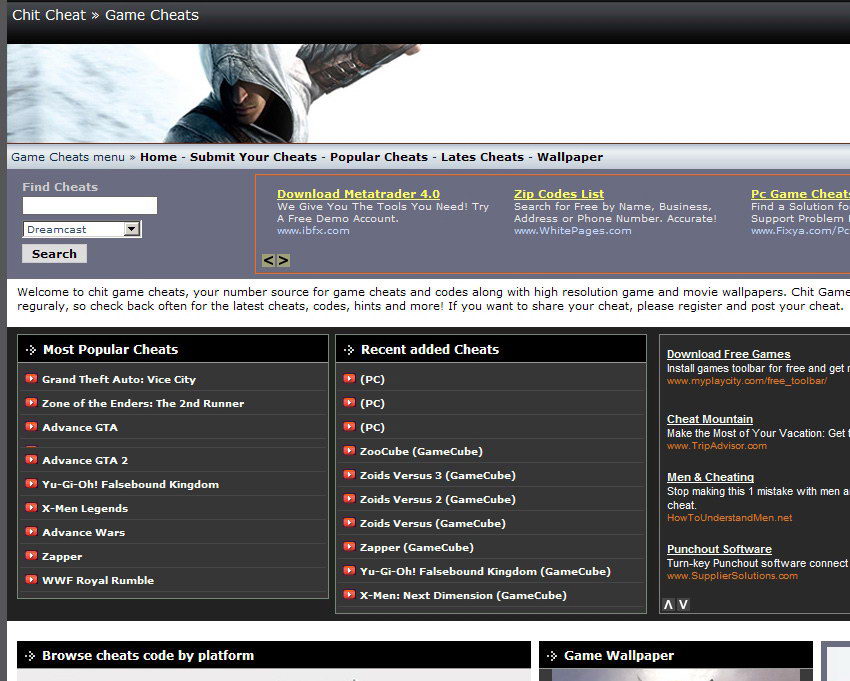Open Yu-Gi-Oh! Falsebound Kingdom (GameCube) link

pos(485,571)
